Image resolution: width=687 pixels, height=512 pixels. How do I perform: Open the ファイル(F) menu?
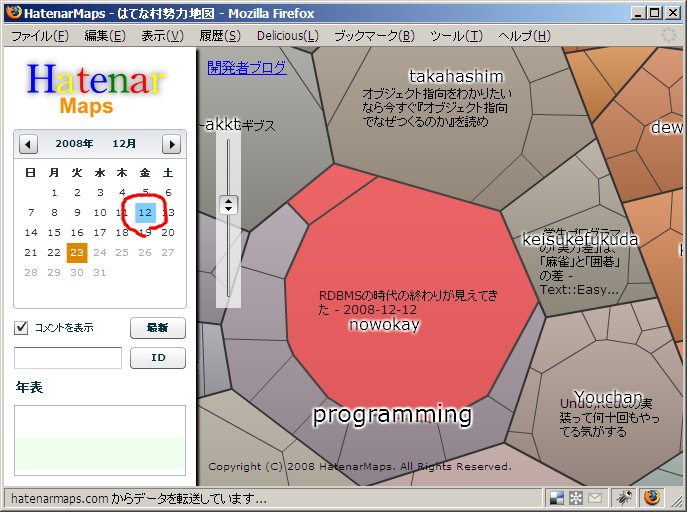coord(40,36)
